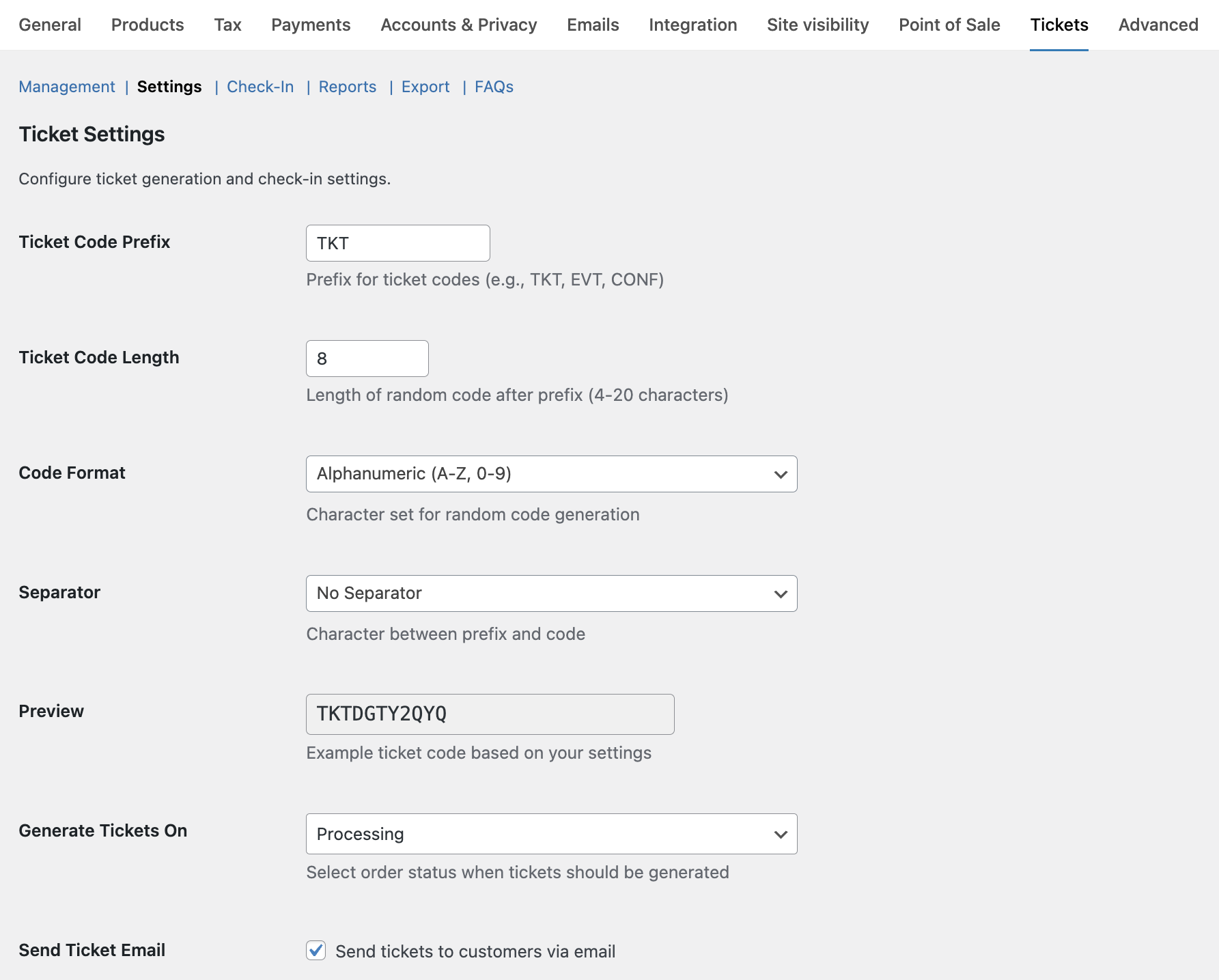1219x980 pixels.
Task: Click the Preview ticket code field
Action: click(490, 714)
